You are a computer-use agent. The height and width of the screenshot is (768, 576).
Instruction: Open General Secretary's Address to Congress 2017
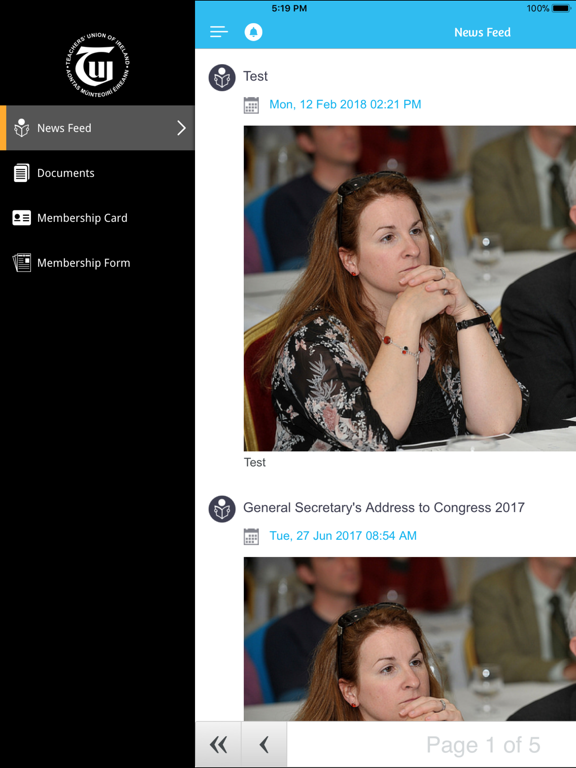[x=384, y=507]
